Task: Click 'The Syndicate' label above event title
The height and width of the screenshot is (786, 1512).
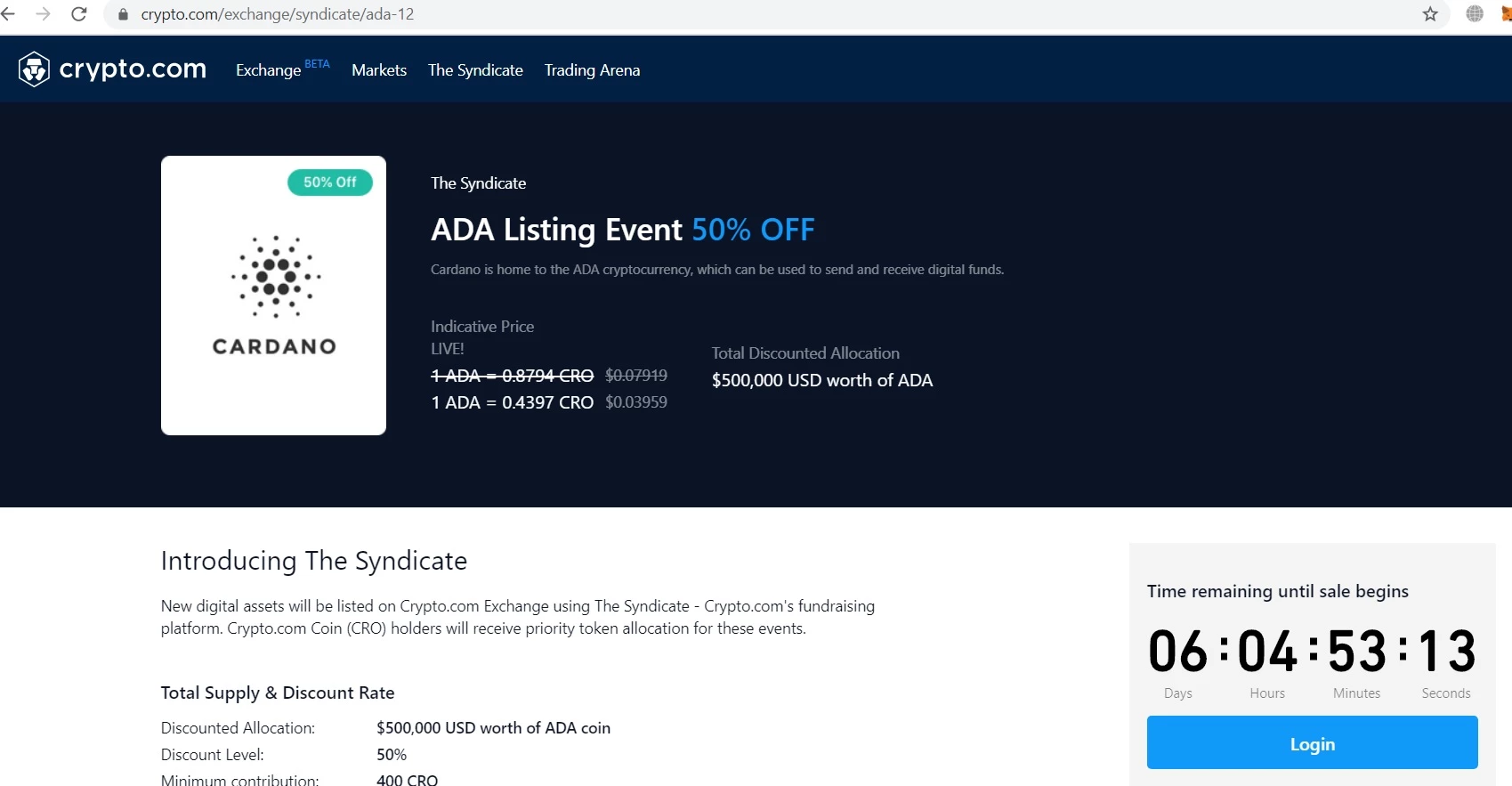Action: point(479,183)
